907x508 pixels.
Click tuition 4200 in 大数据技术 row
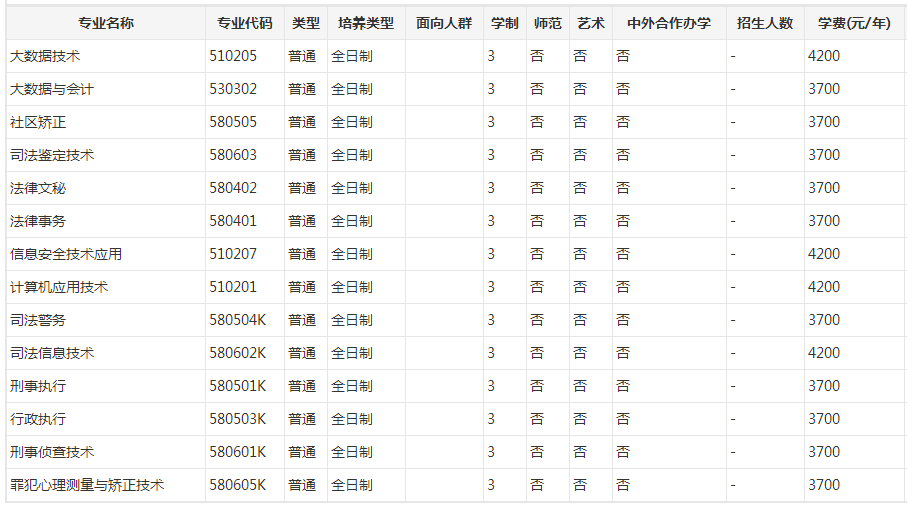[x=824, y=56]
